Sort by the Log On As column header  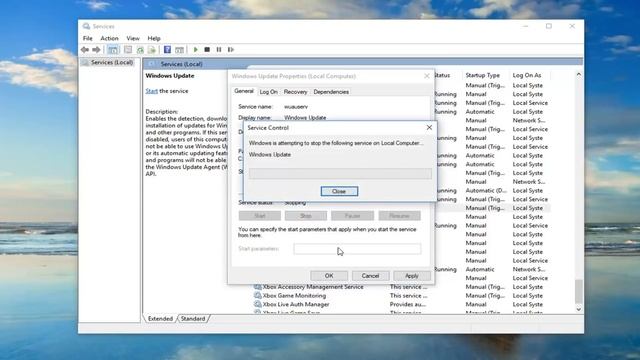click(x=527, y=76)
